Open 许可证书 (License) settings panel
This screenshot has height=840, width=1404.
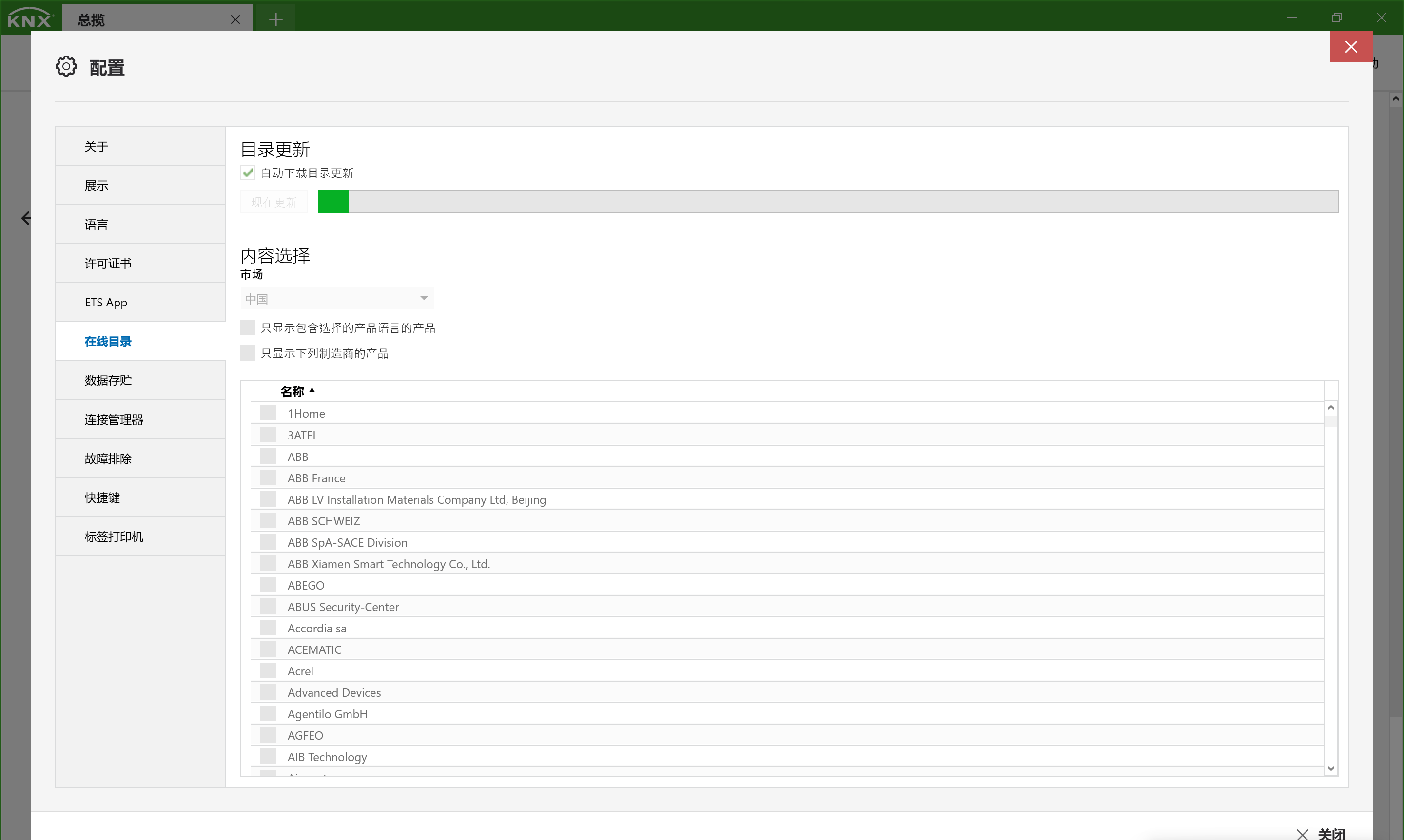point(108,263)
